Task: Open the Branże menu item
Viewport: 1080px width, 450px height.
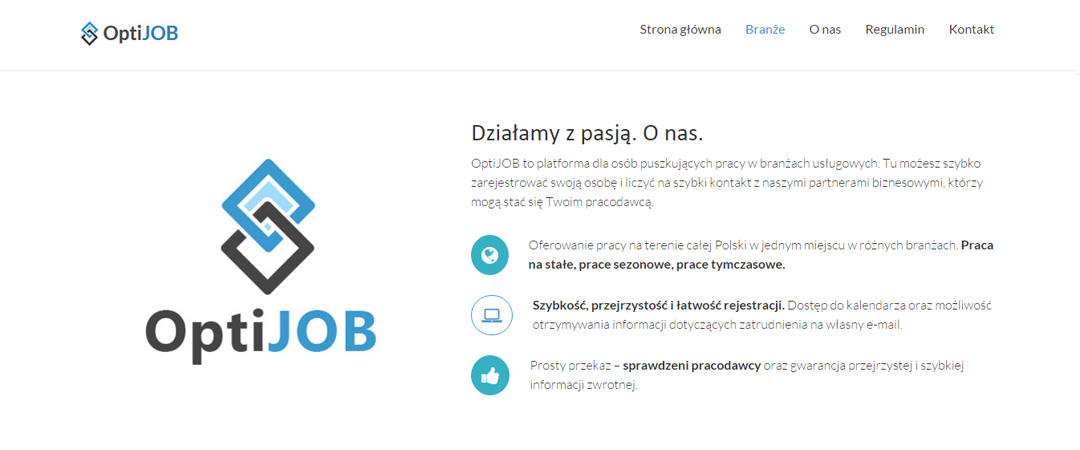Action: [x=765, y=29]
